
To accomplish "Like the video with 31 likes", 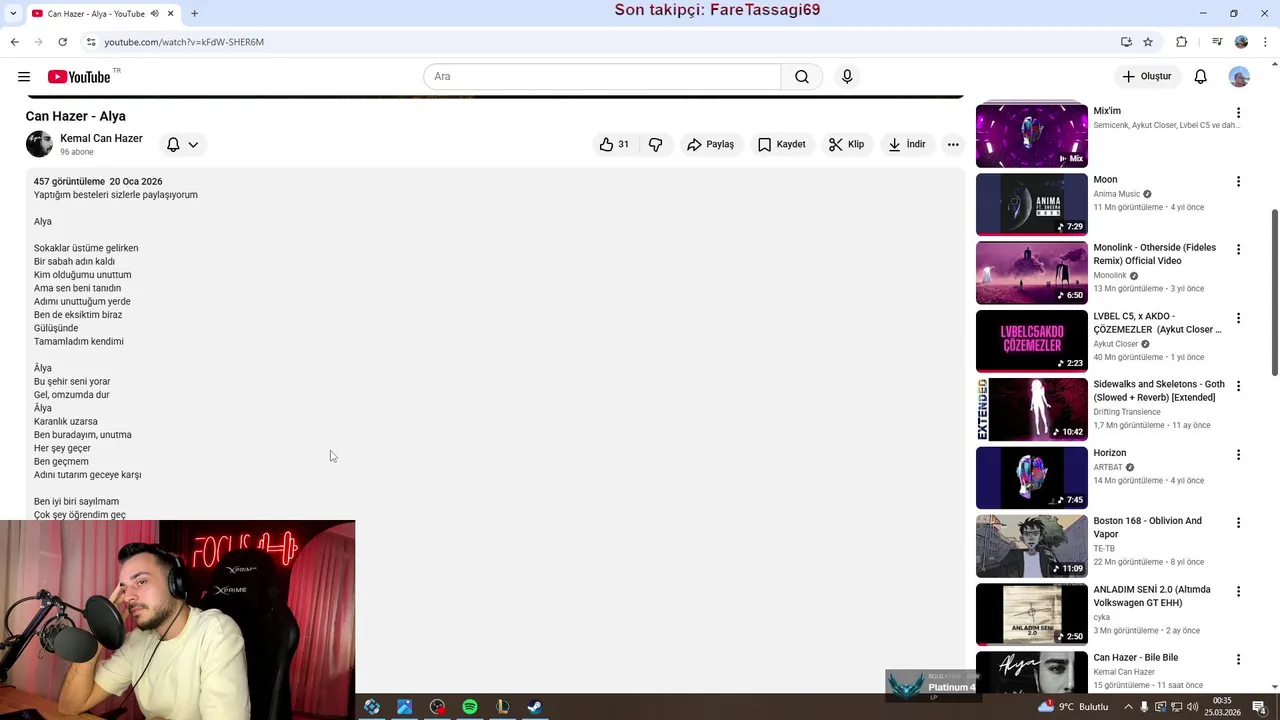I will pos(614,145).
